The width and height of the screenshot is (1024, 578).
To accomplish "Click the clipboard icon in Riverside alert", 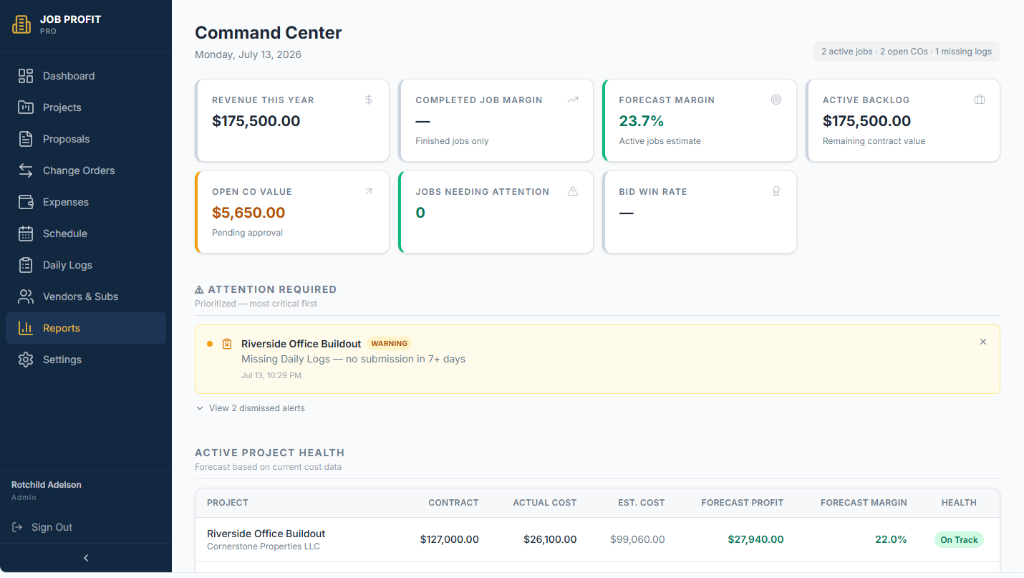I will [x=227, y=344].
